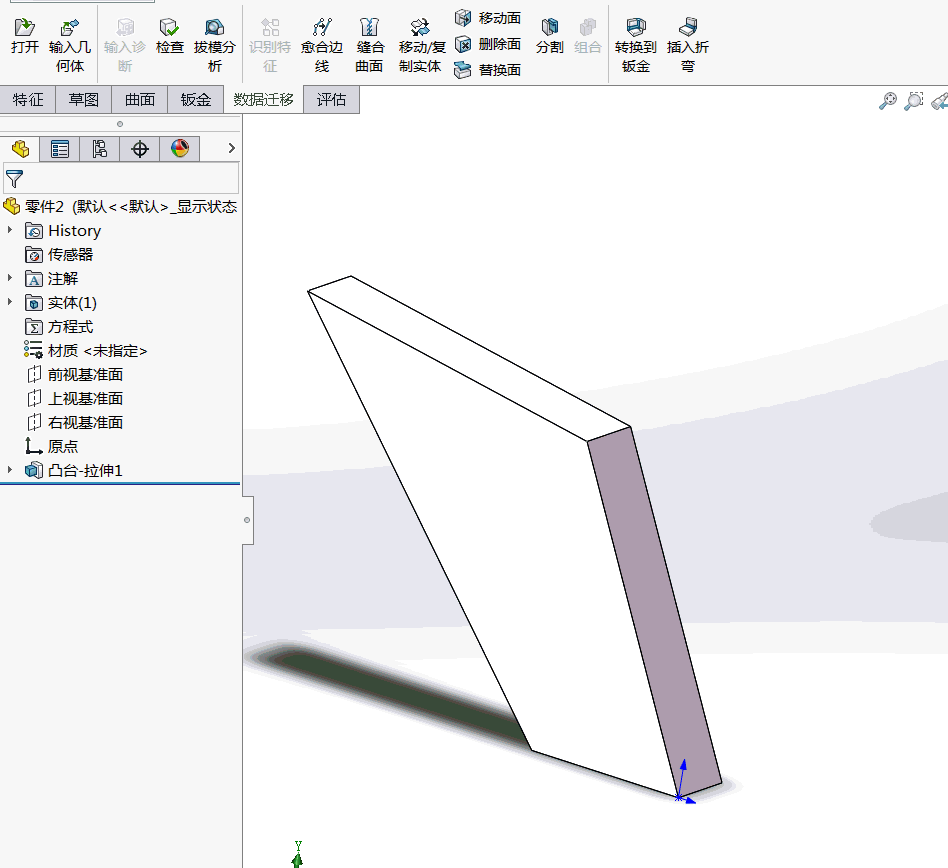This screenshot has height=868, width=948.
Task: Expand the 注解 annotations folder
Action: (x=10, y=278)
